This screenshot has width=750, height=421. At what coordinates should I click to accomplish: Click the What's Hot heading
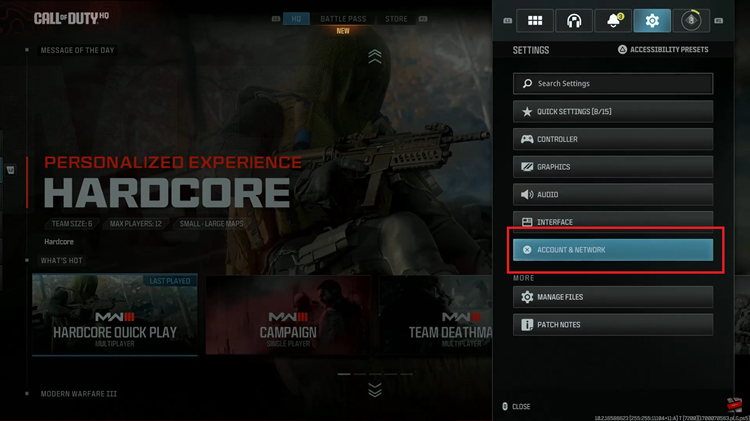pos(61,261)
